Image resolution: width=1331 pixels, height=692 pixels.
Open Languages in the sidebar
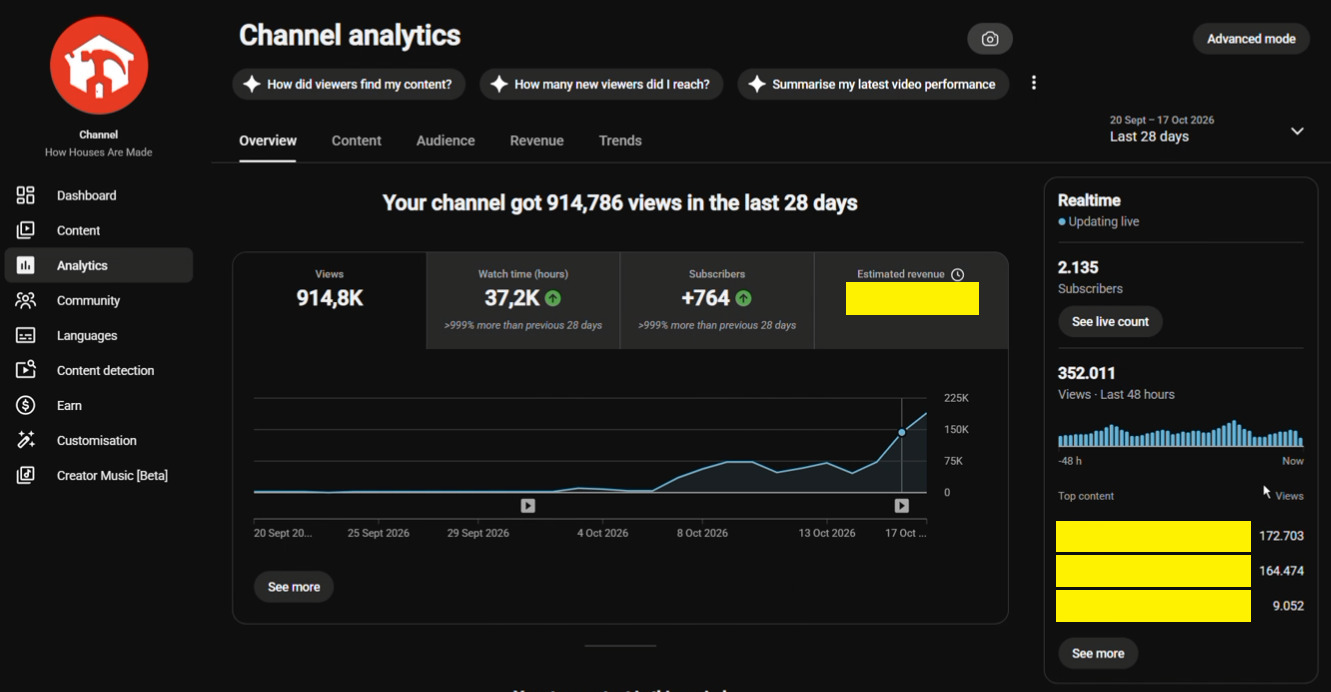click(x=99, y=335)
